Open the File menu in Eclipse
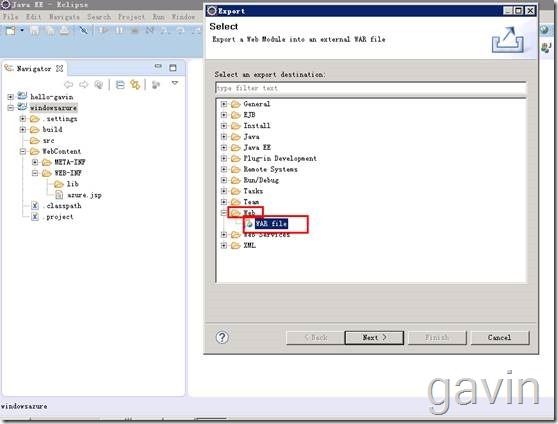Viewport: 558px width, 424px height. coord(11,17)
